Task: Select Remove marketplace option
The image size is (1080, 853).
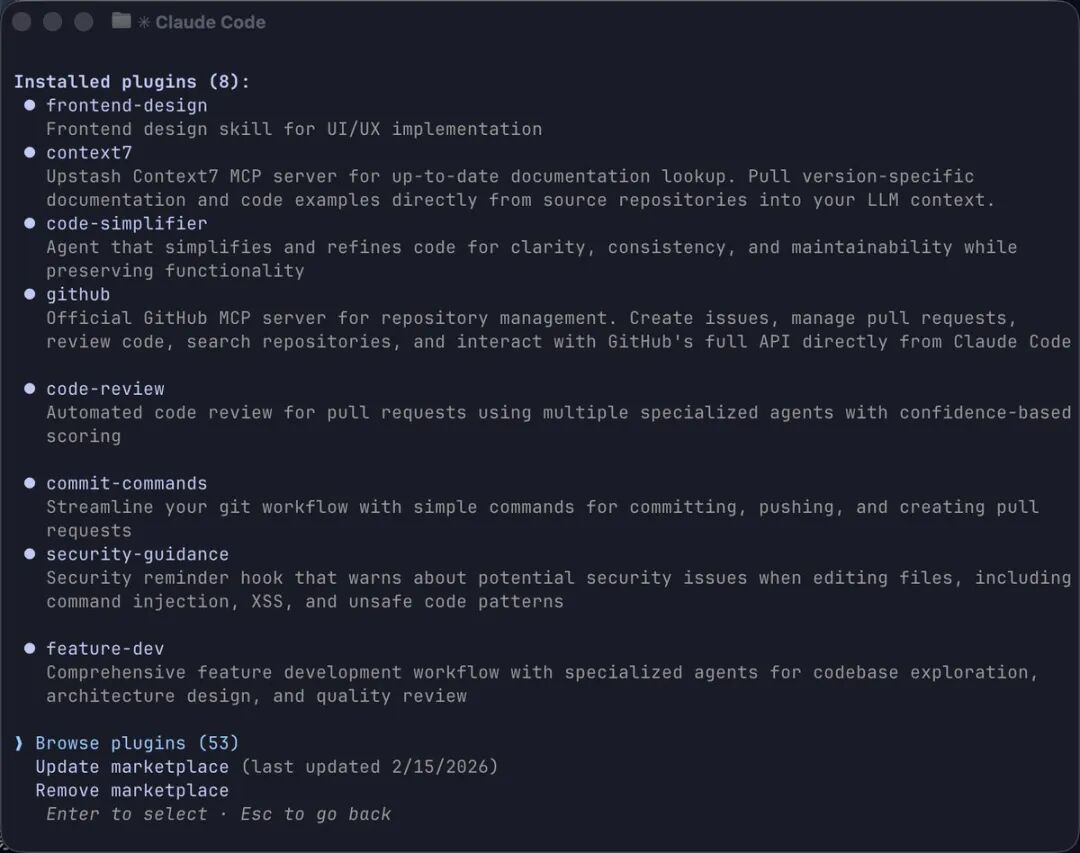Action: tap(132, 790)
